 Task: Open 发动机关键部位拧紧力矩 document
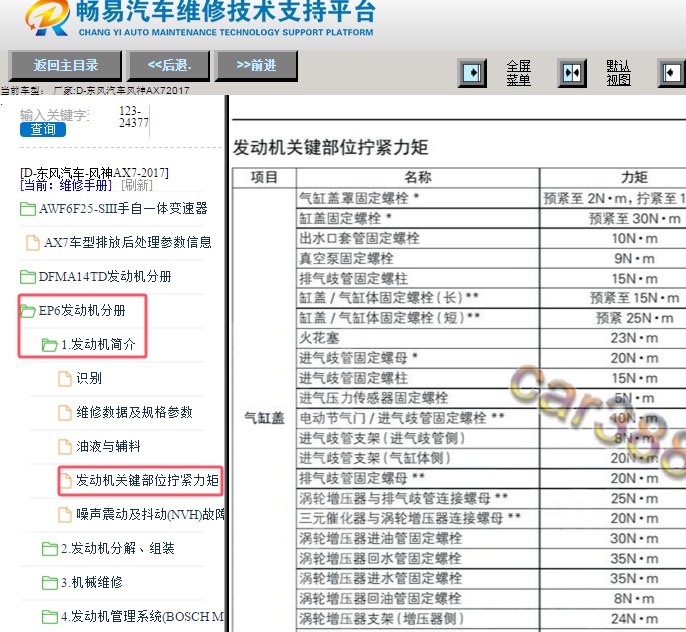(147, 481)
